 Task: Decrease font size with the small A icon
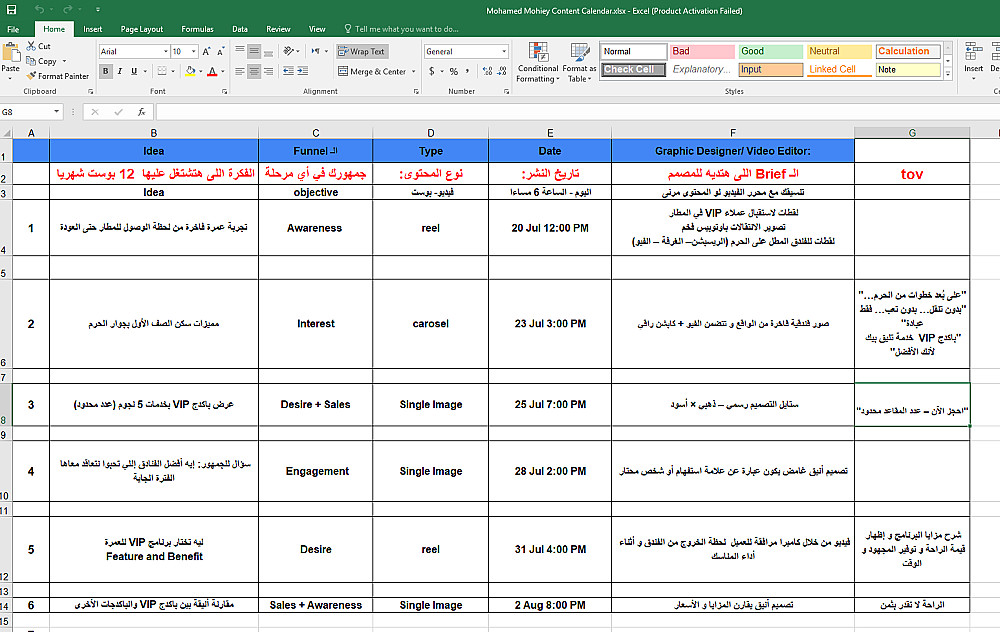point(221,52)
